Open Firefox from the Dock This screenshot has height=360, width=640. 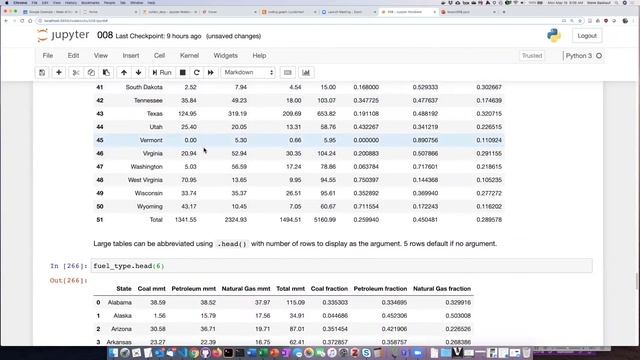(x=217, y=353)
